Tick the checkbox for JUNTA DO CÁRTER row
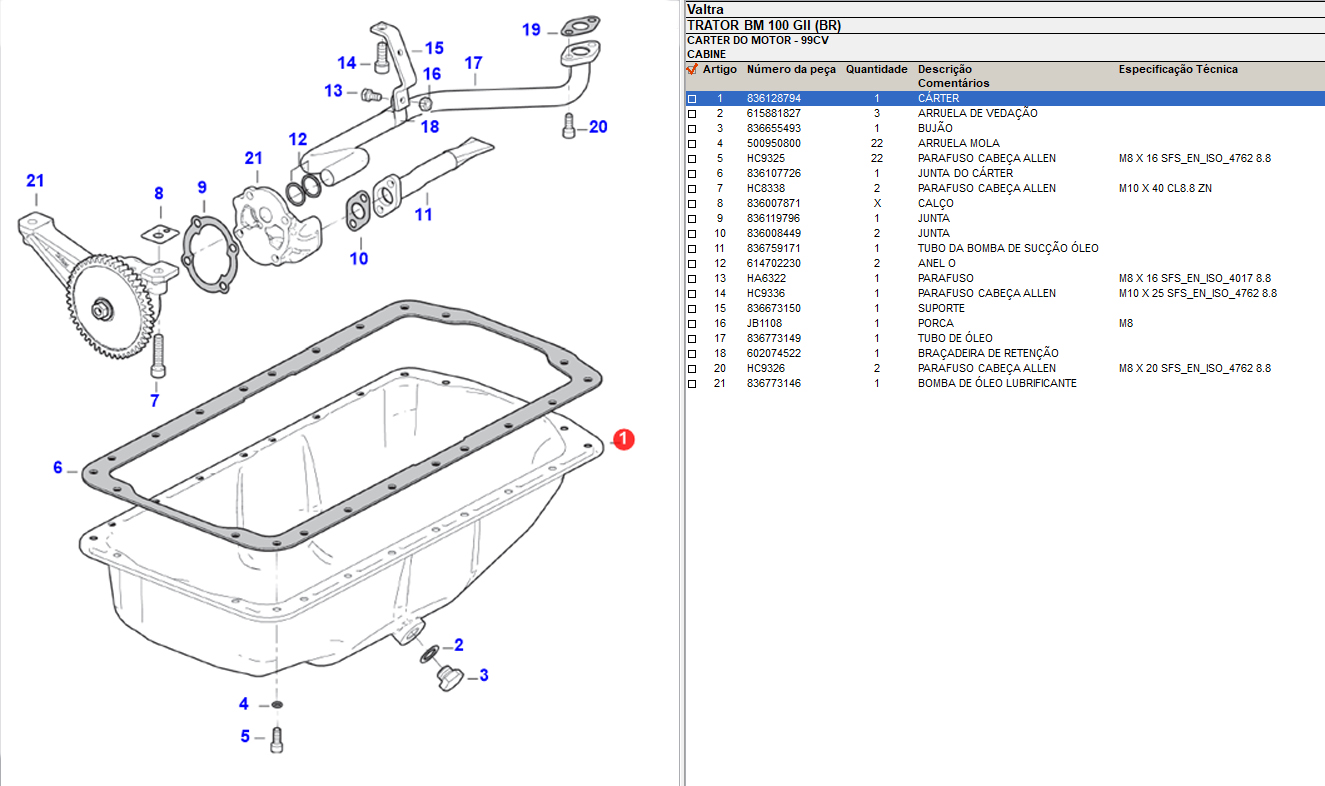The height and width of the screenshot is (786, 1325). (692, 174)
